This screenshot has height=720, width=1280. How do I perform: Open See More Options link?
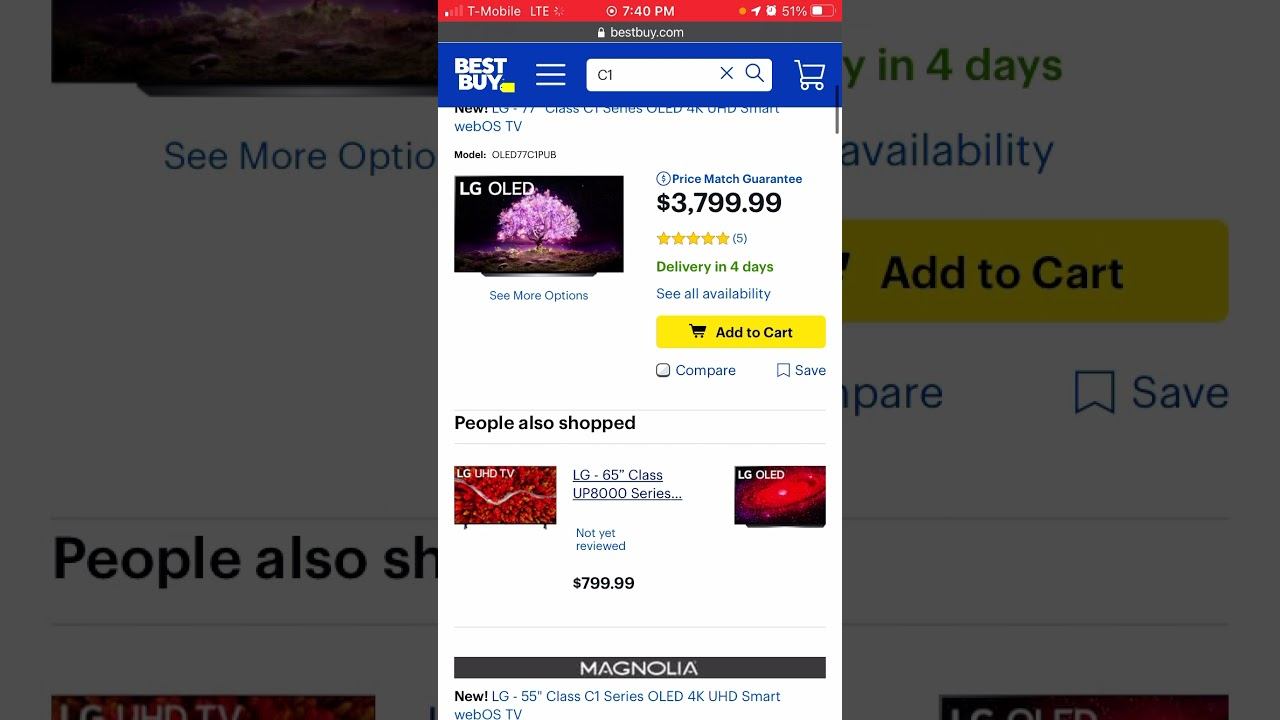(539, 296)
